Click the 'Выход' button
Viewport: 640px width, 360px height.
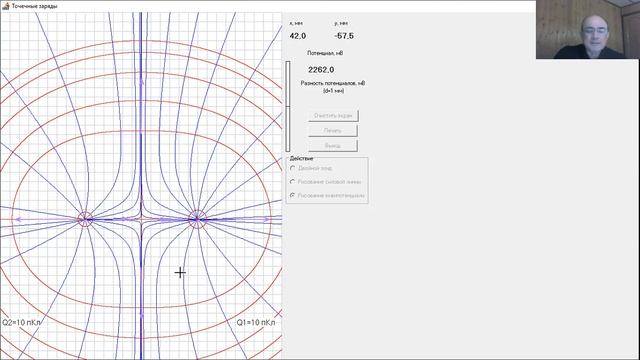(333, 145)
